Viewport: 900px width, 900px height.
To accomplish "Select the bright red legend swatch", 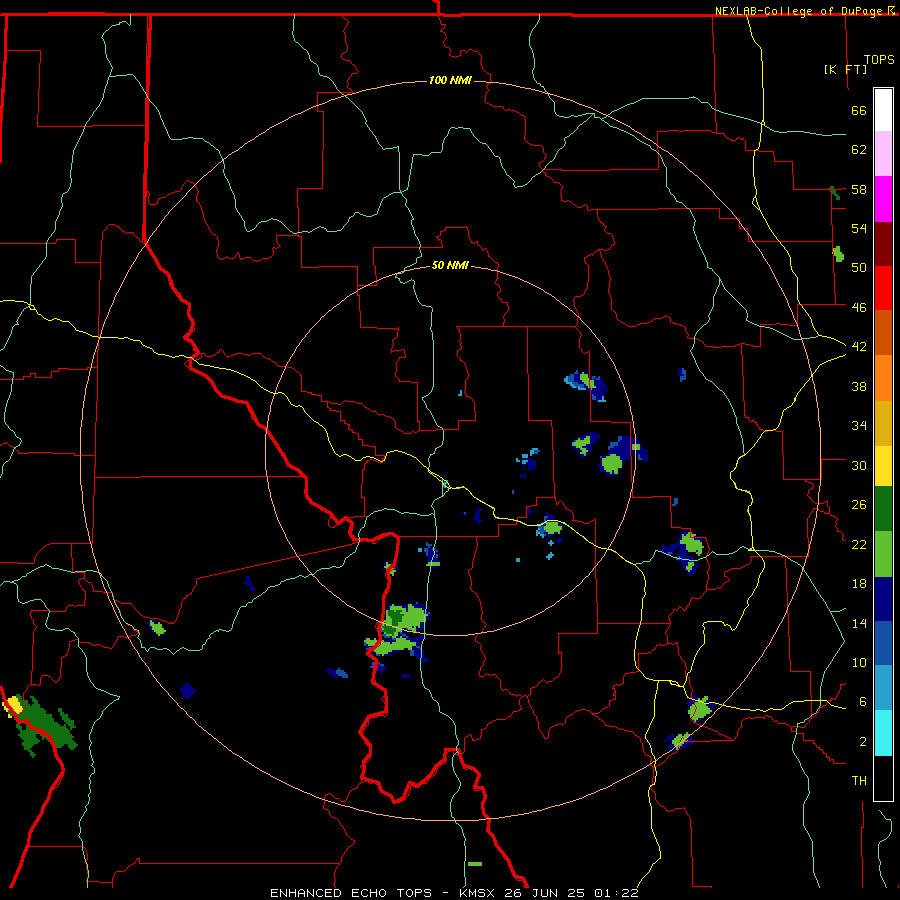I will pyautogui.click(x=883, y=288).
